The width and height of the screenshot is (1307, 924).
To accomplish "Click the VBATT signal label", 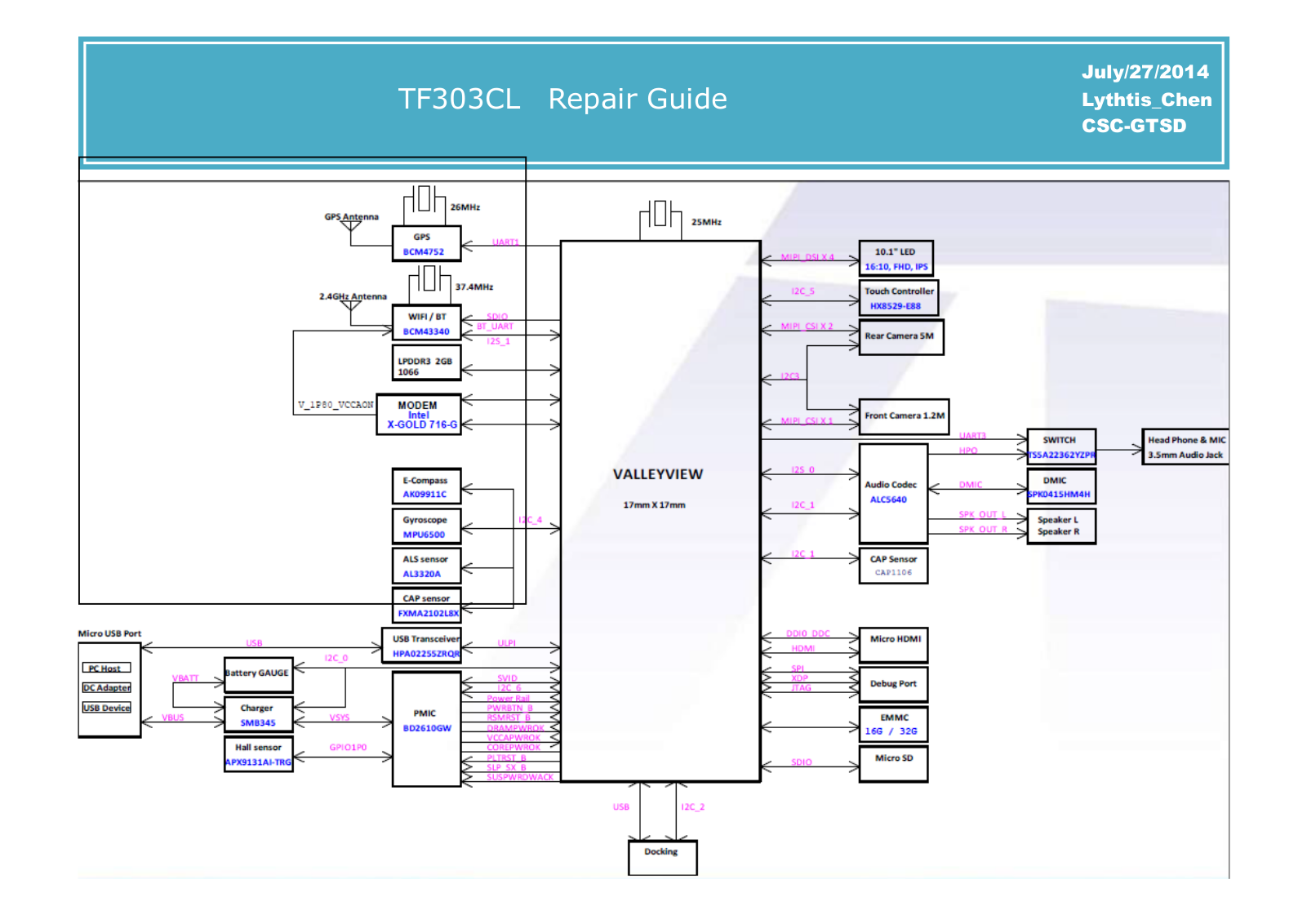I will 185,678.
